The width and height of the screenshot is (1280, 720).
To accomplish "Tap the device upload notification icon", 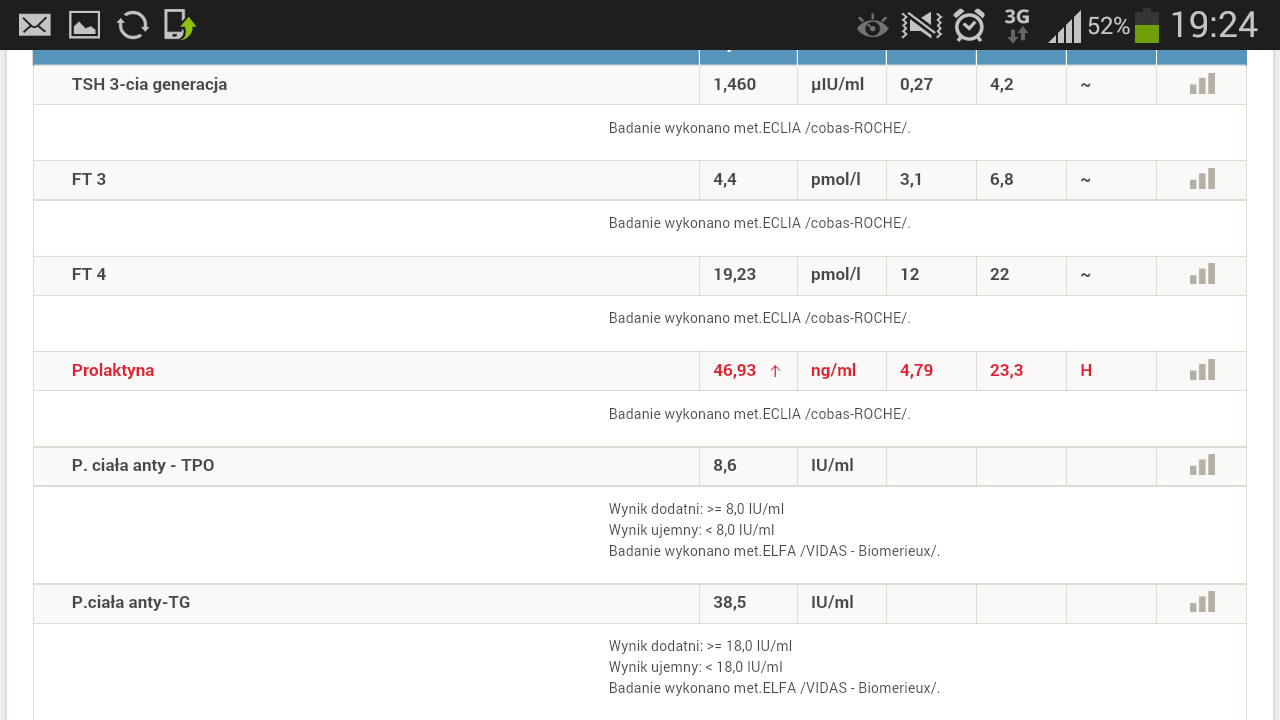I will (x=179, y=25).
